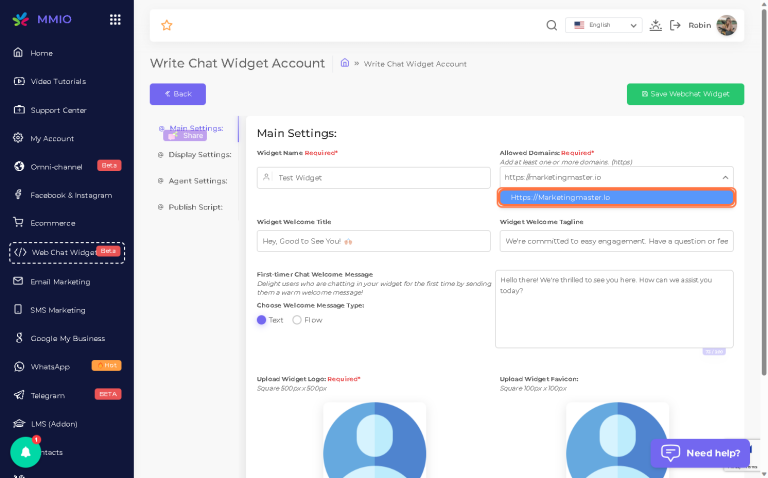Screen dimensions: 768x478
Task: Click the Omni-channel globe icon
Action: 19,167
